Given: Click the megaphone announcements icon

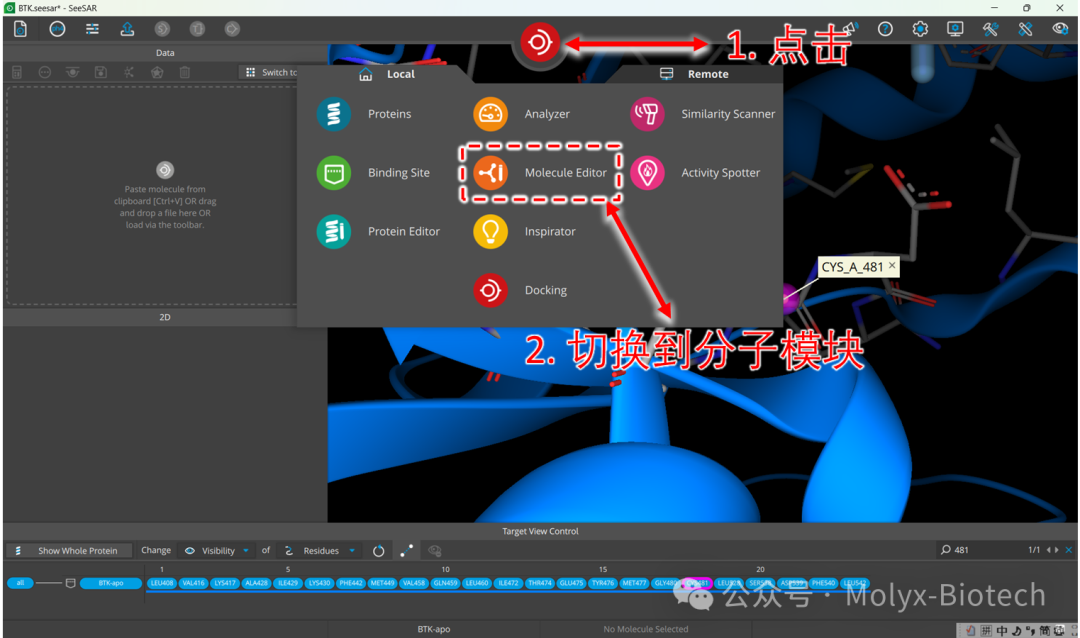Looking at the screenshot, I should click(850, 29).
